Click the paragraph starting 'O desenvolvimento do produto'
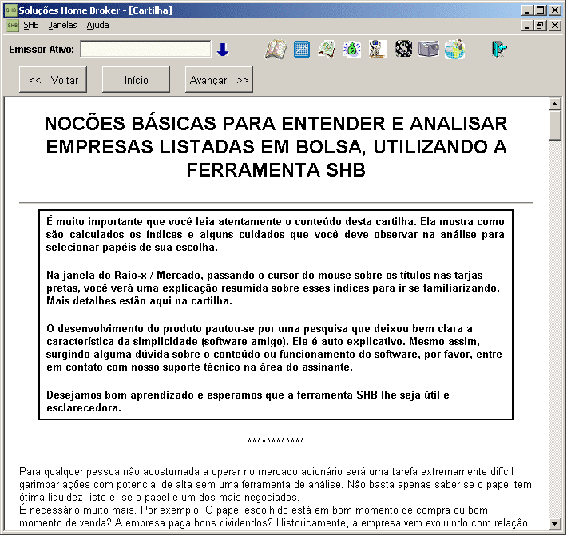566x535 pixels. 274,348
